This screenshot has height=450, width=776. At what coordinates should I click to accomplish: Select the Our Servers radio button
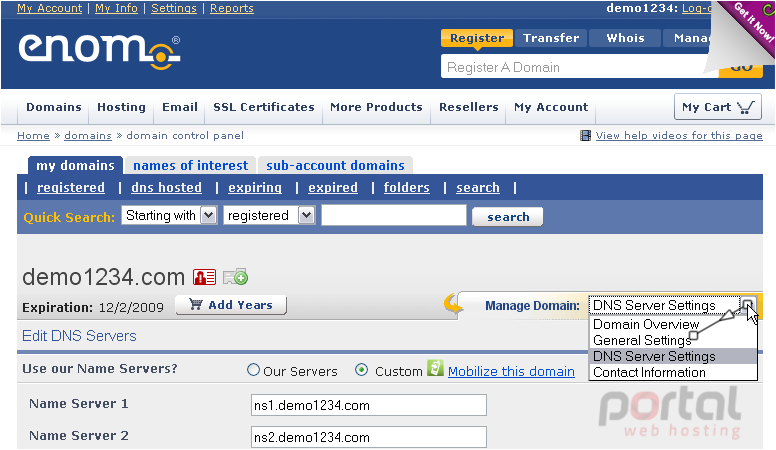253,370
